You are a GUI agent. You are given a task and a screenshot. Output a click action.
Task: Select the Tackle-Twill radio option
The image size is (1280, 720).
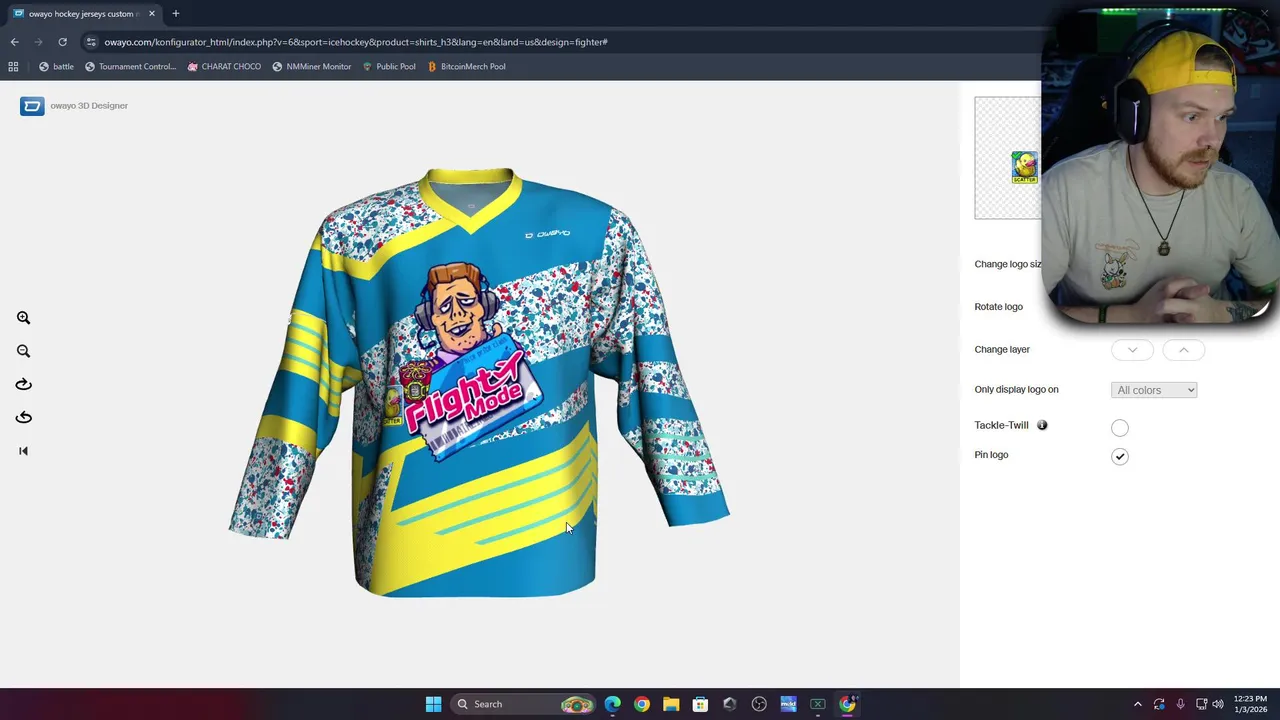1120,428
